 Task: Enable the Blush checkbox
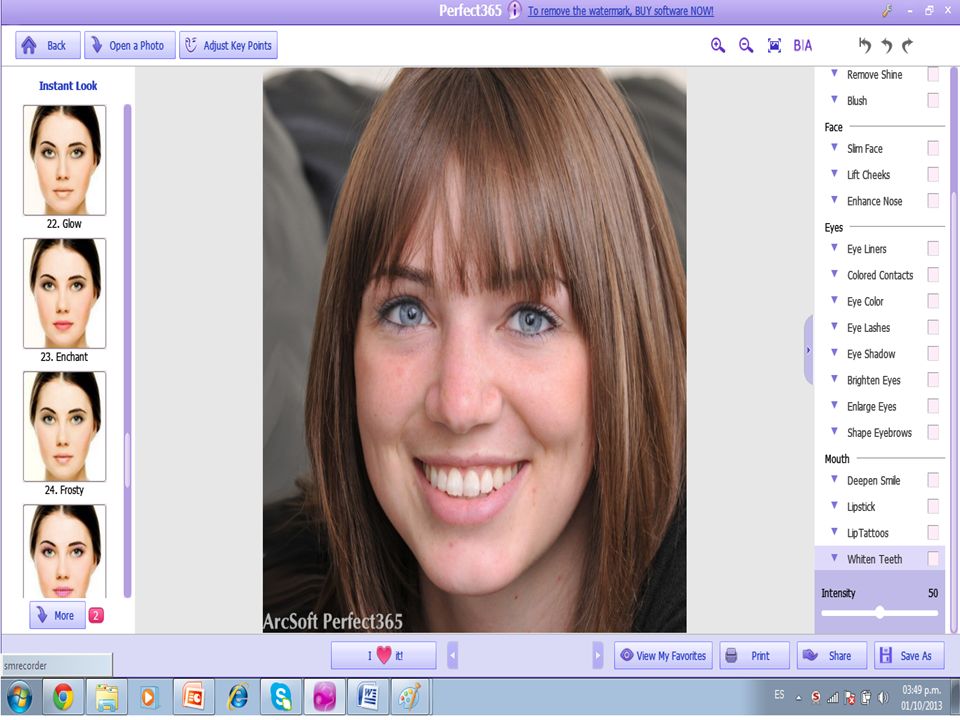click(933, 100)
